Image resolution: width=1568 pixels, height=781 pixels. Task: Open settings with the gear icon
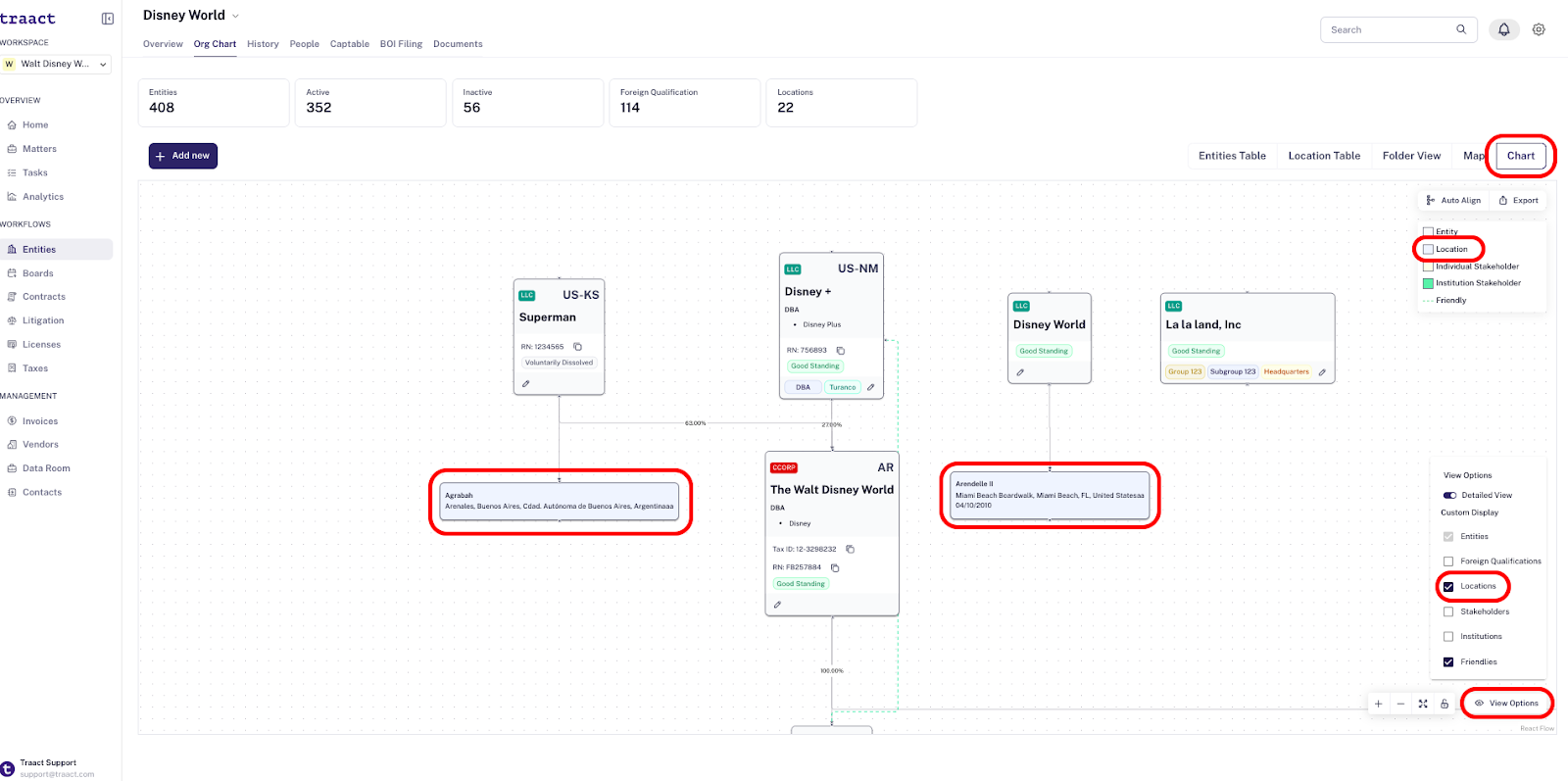1539,29
